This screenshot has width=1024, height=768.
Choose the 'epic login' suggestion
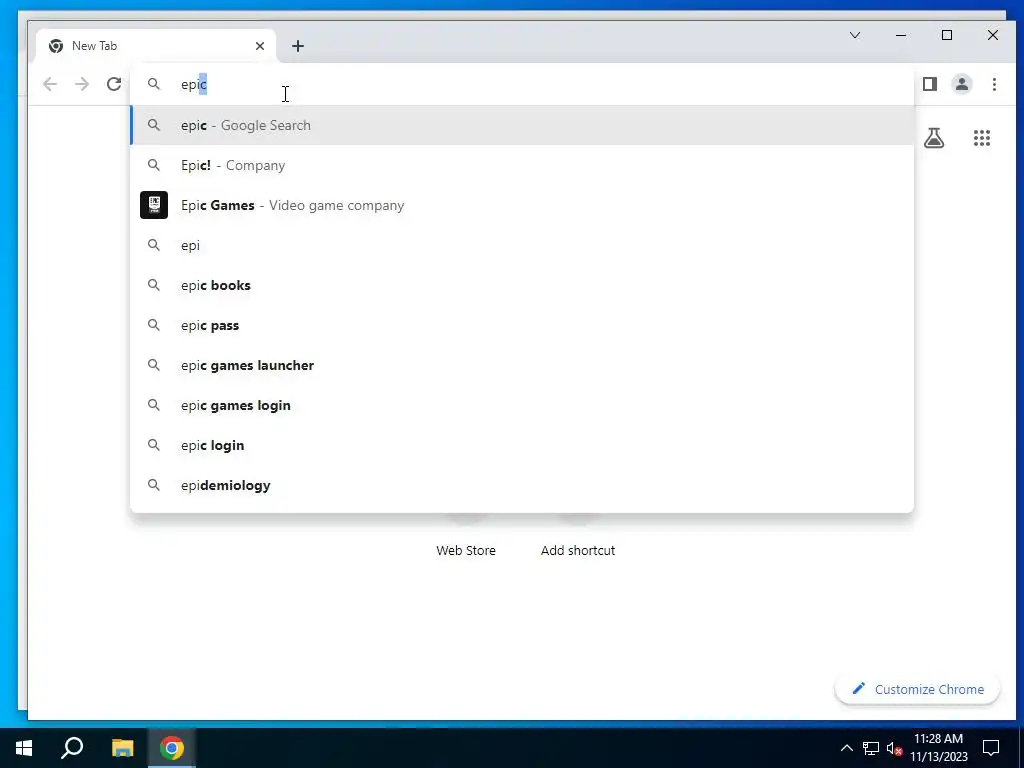(x=522, y=445)
